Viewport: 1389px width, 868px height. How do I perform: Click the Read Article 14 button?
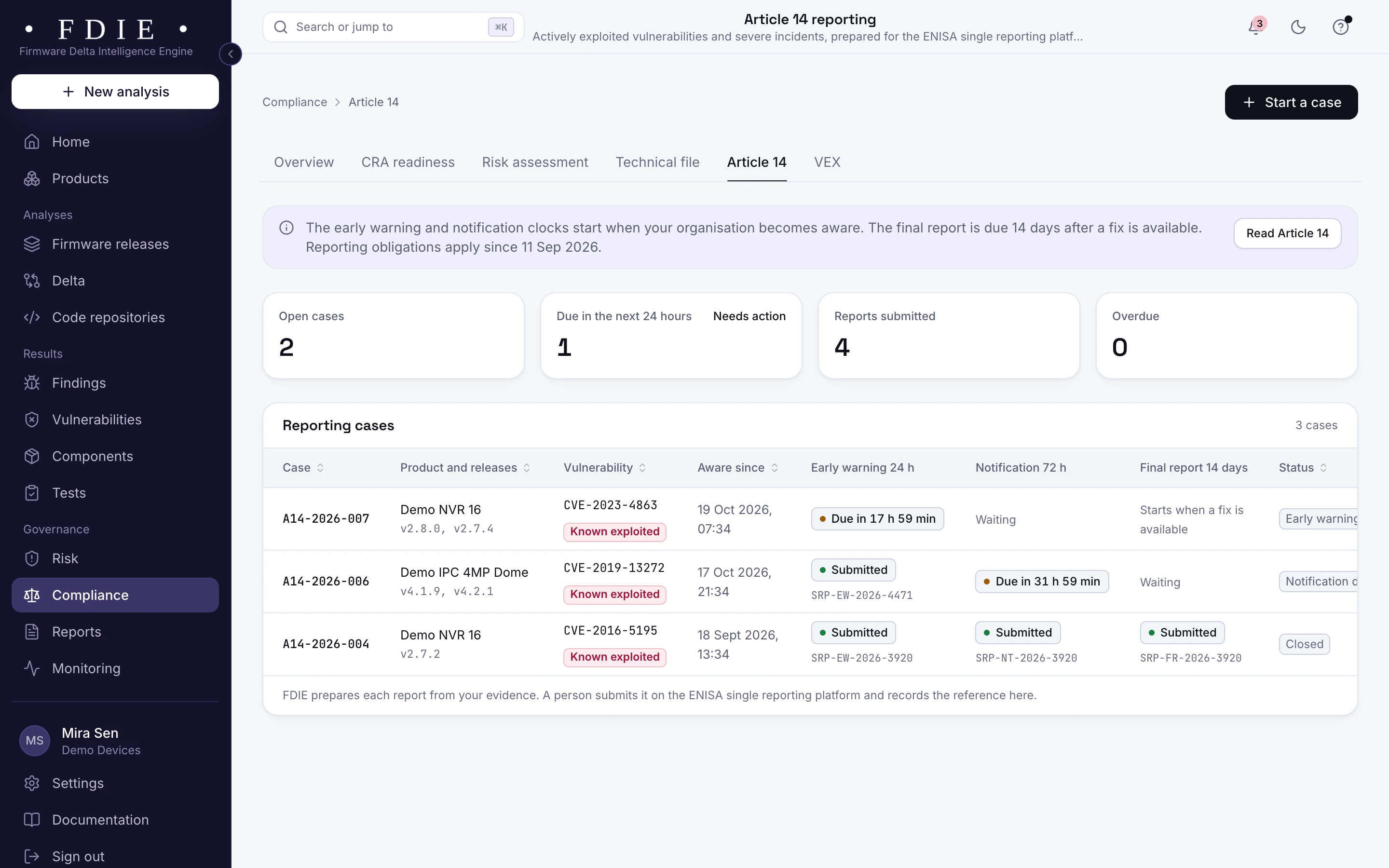pos(1287,234)
